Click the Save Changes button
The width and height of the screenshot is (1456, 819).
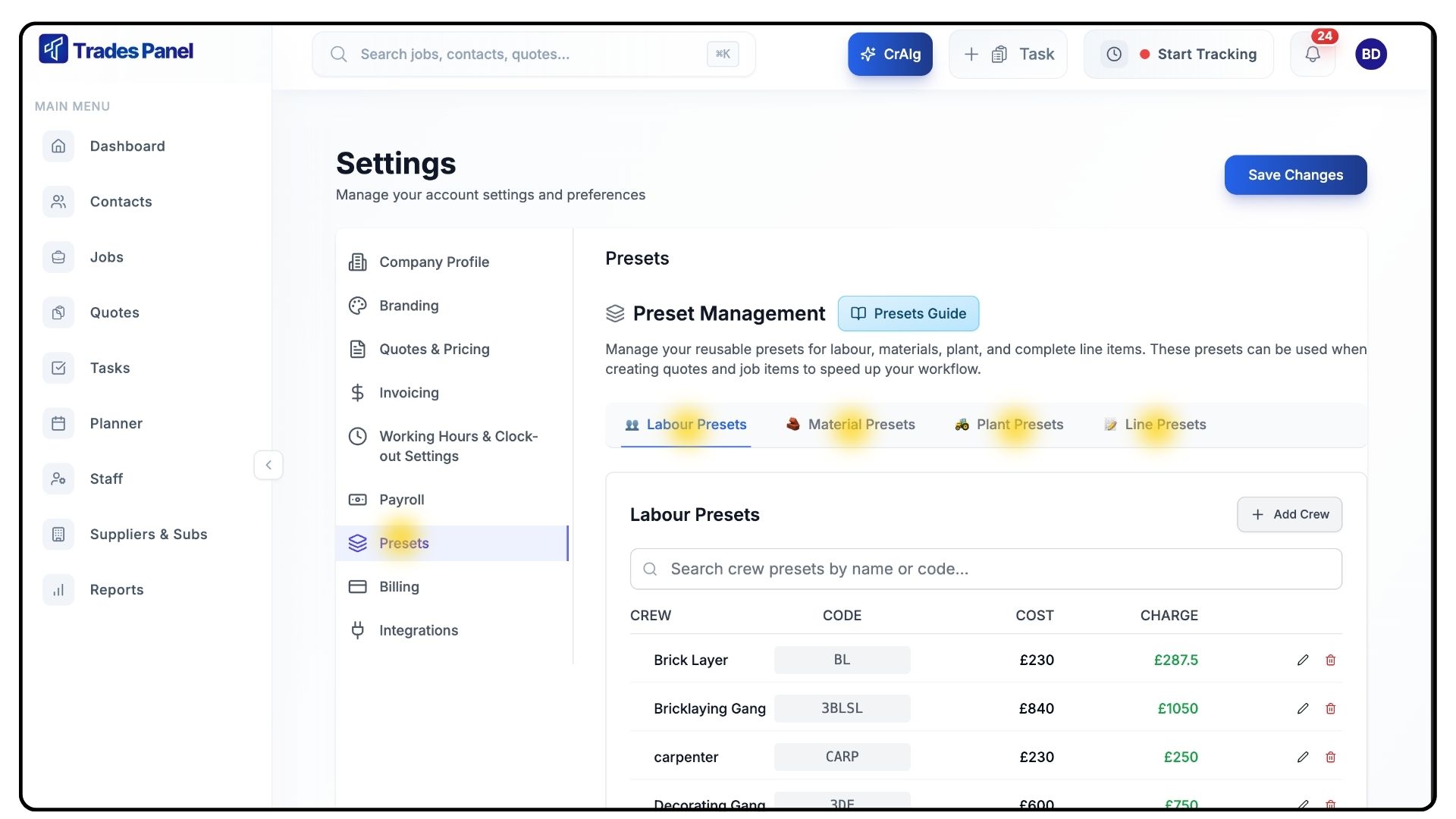tap(1295, 175)
